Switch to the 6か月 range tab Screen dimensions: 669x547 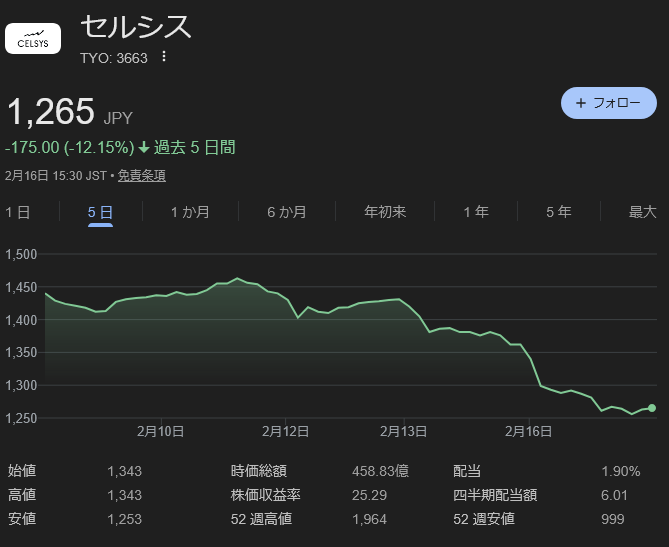pos(287,212)
